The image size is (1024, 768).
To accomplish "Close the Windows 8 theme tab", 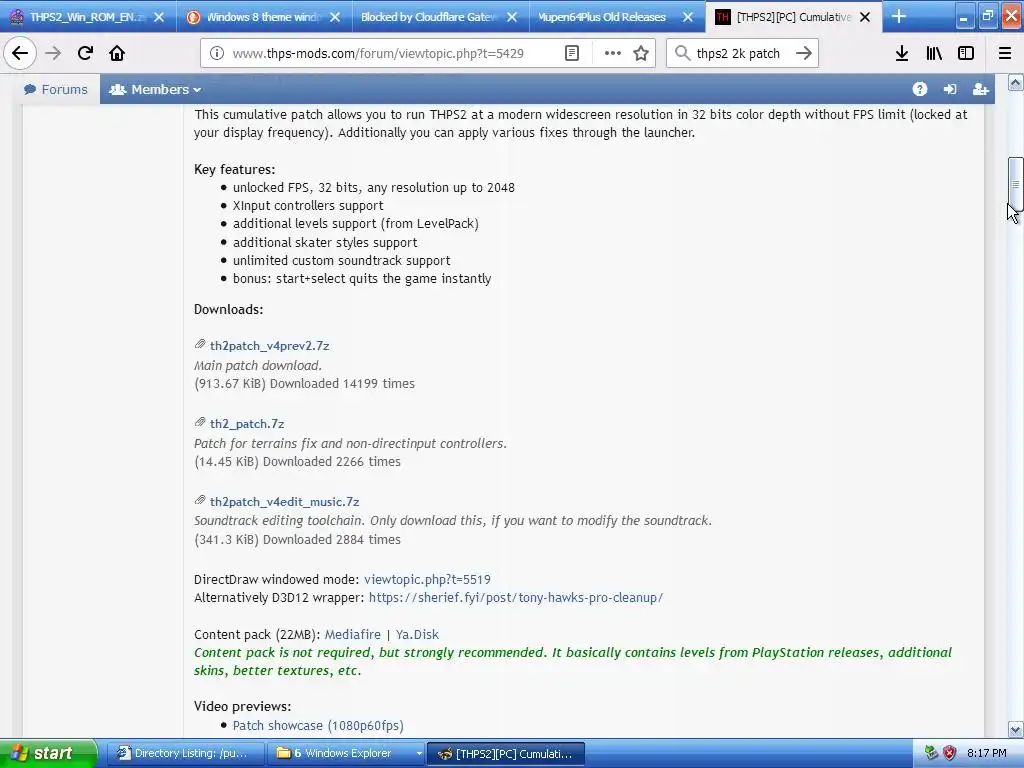I will (x=335, y=17).
